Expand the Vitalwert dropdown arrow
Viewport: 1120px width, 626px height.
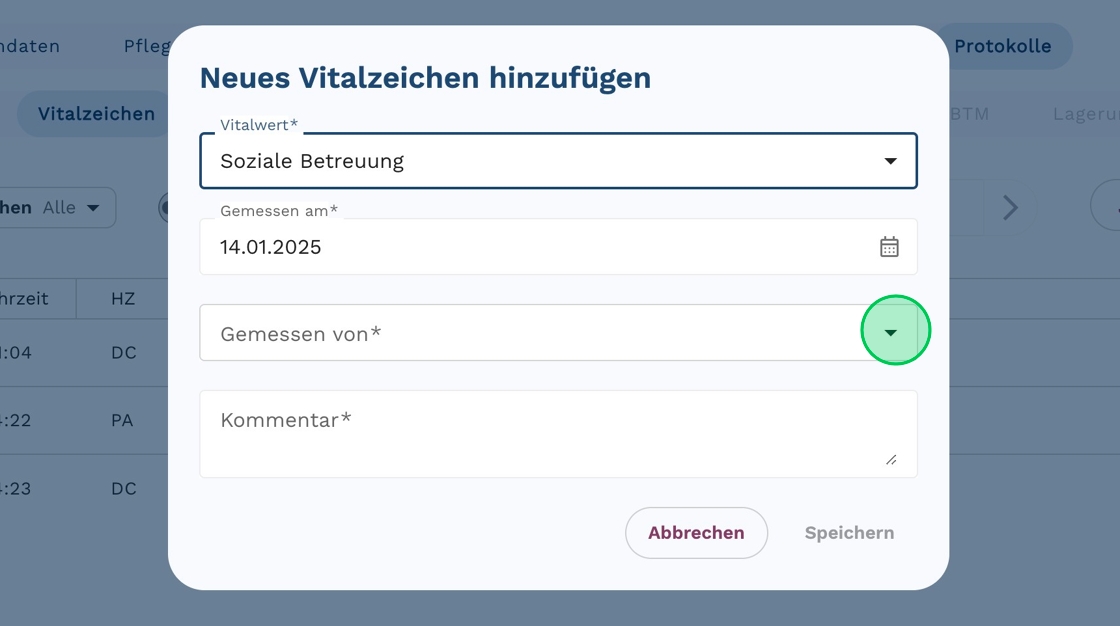(x=890, y=161)
